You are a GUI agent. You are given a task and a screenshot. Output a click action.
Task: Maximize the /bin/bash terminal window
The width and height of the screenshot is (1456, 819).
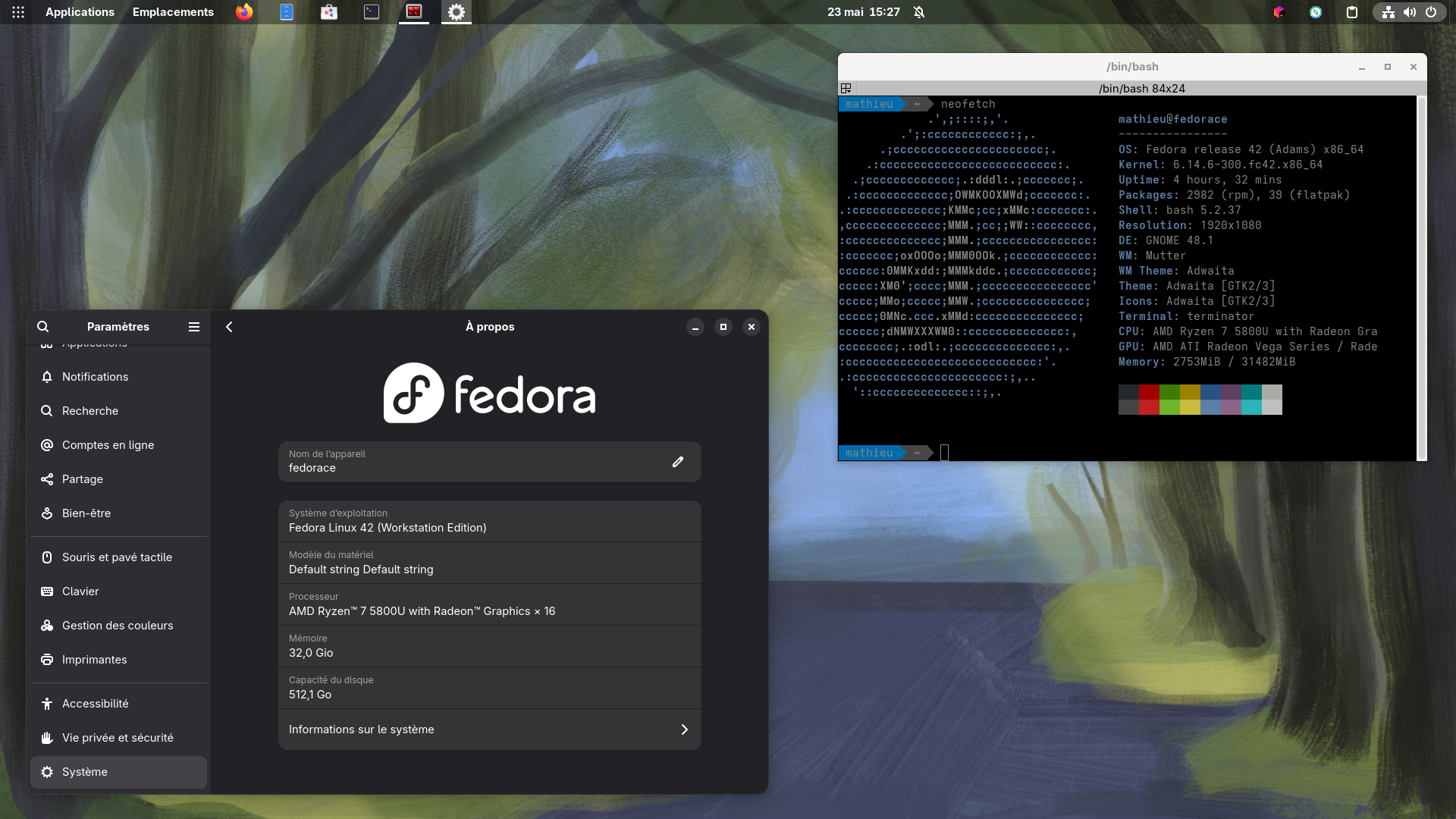click(1388, 67)
